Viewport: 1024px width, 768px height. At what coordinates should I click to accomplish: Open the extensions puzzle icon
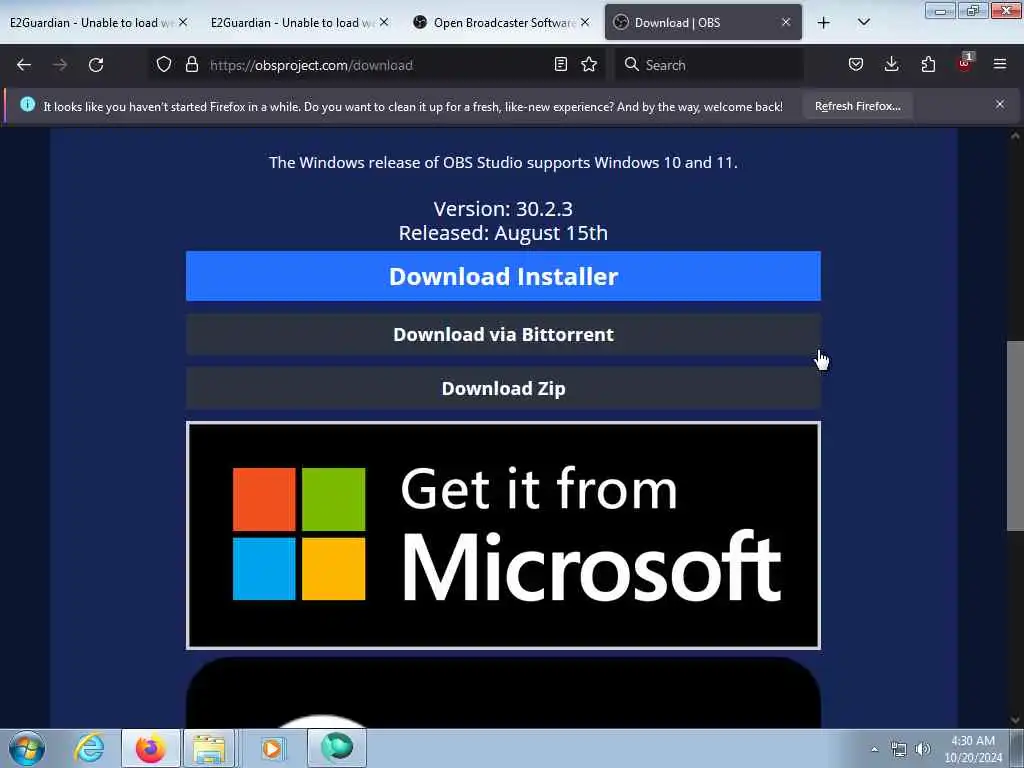point(928,65)
